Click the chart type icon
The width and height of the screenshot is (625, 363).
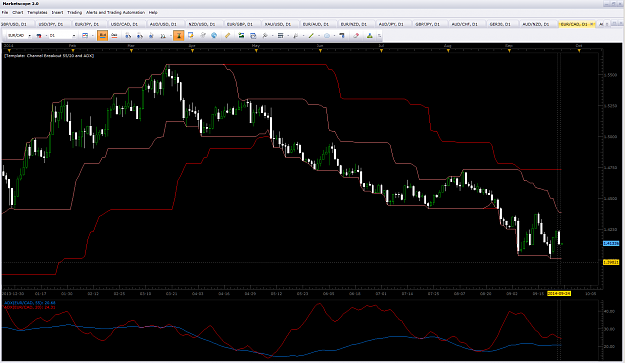(85, 36)
